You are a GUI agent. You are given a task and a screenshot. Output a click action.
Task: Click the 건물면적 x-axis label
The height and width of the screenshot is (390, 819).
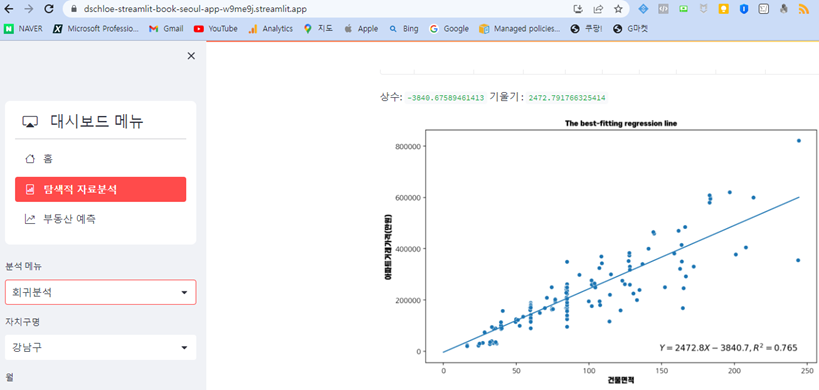coord(621,381)
